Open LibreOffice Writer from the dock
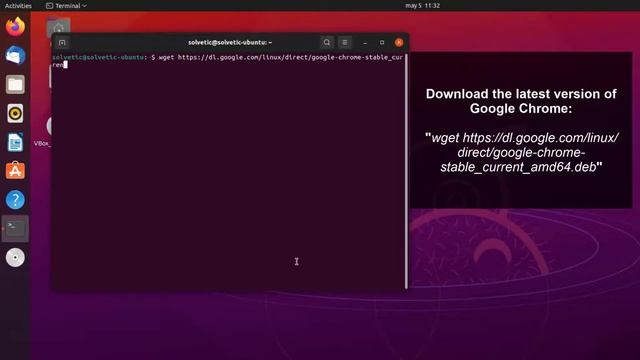Image resolution: width=640 pixels, height=360 pixels. (x=15, y=142)
